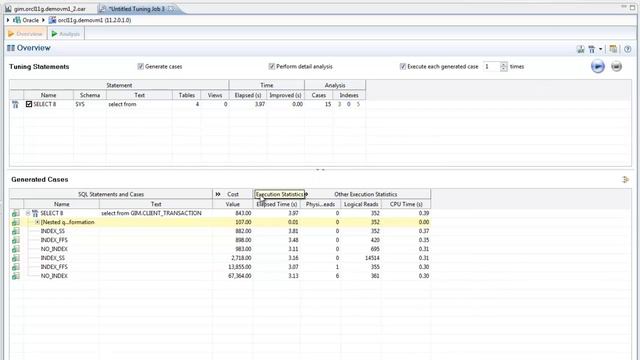Image resolution: width=640 pixels, height=360 pixels.
Task: Click the Improved (s) column header
Action: [x=285, y=95]
